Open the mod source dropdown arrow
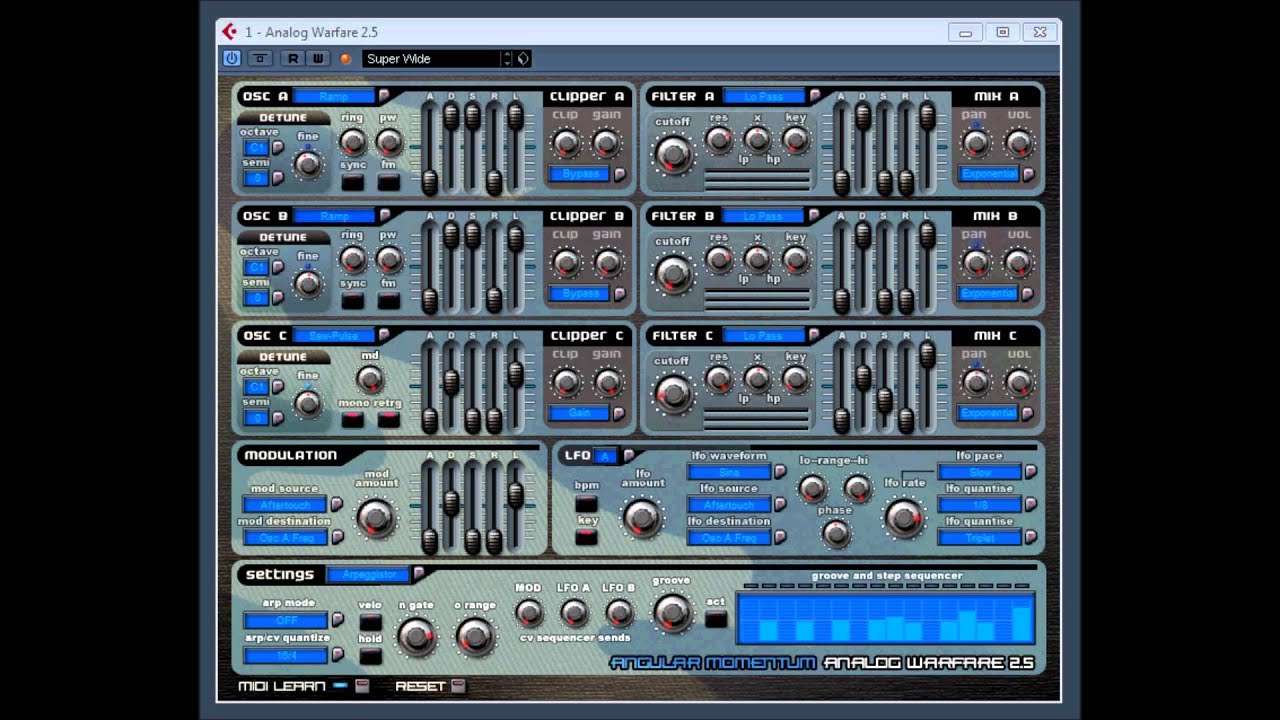Image resolution: width=1280 pixels, height=720 pixels. click(x=337, y=504)
